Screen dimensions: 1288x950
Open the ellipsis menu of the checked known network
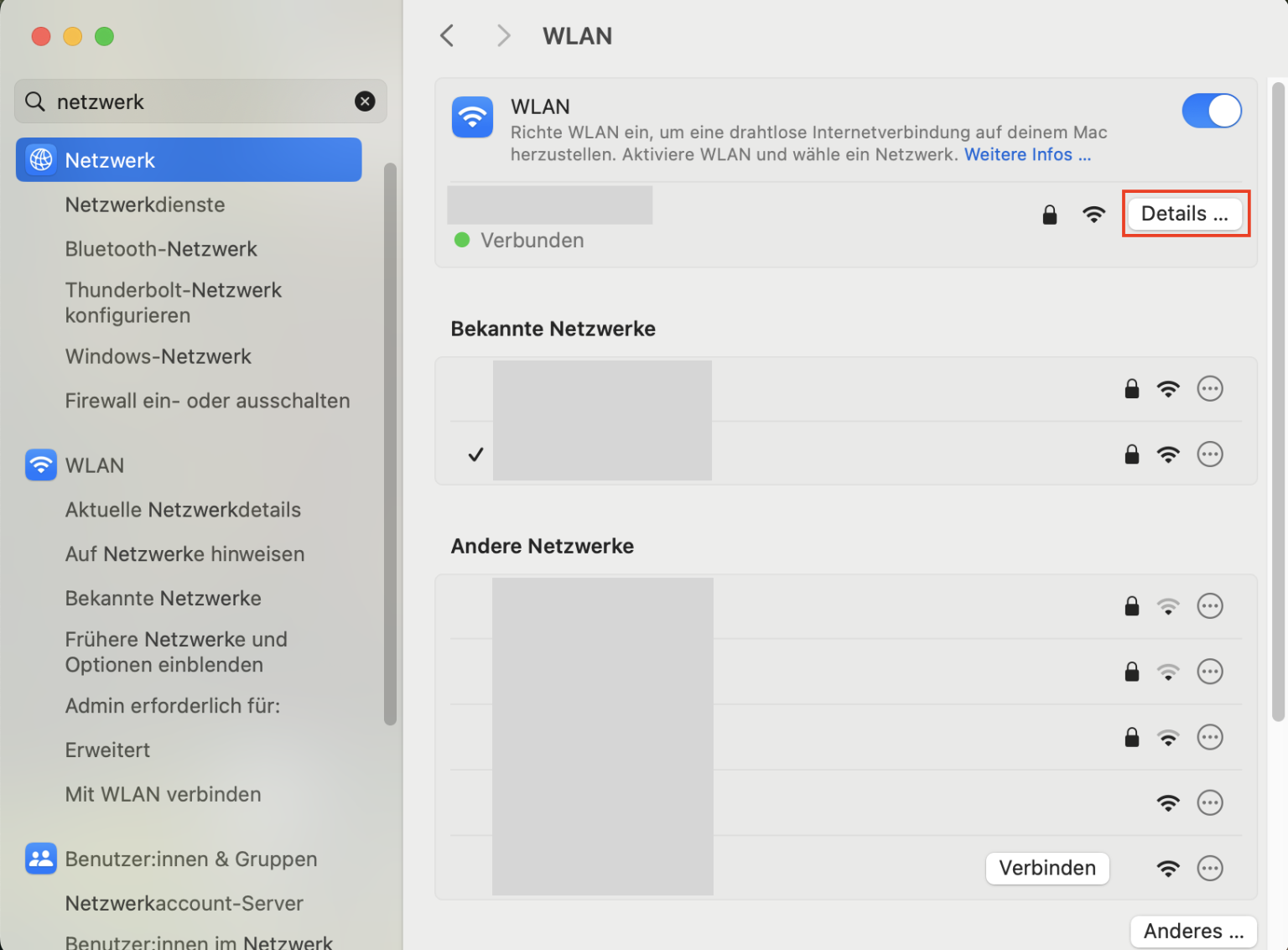point(1210,454)
